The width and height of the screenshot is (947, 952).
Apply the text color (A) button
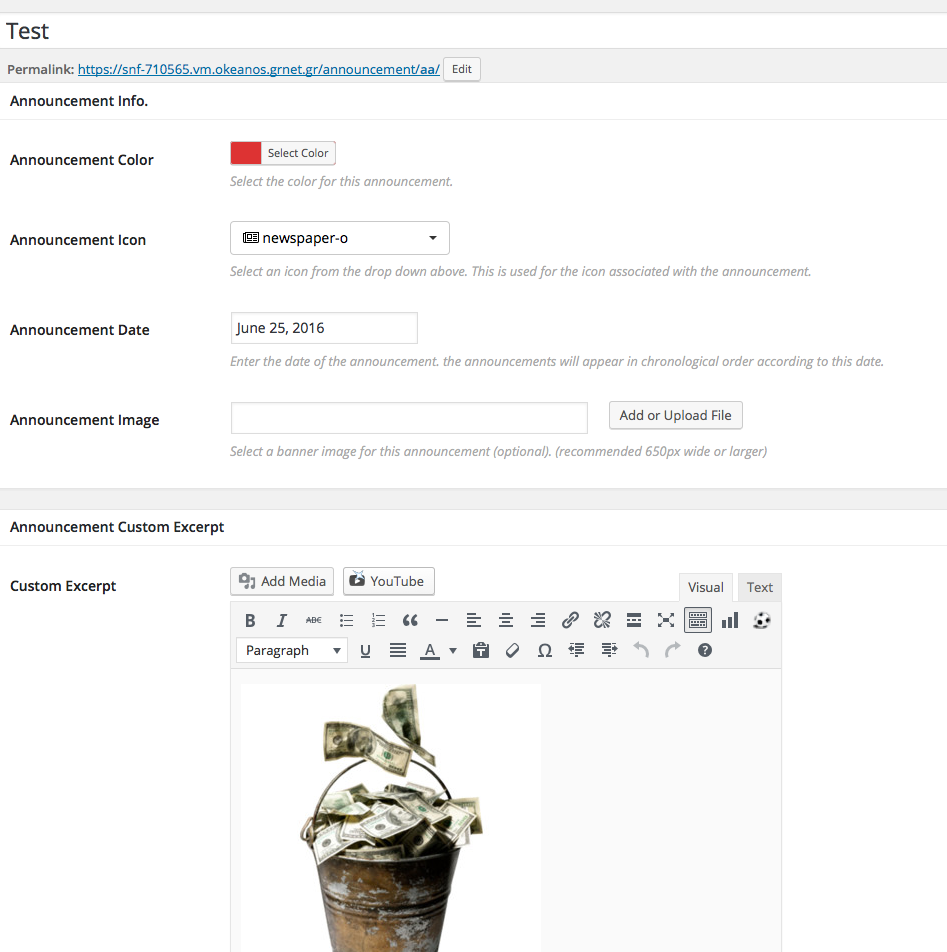430,650
